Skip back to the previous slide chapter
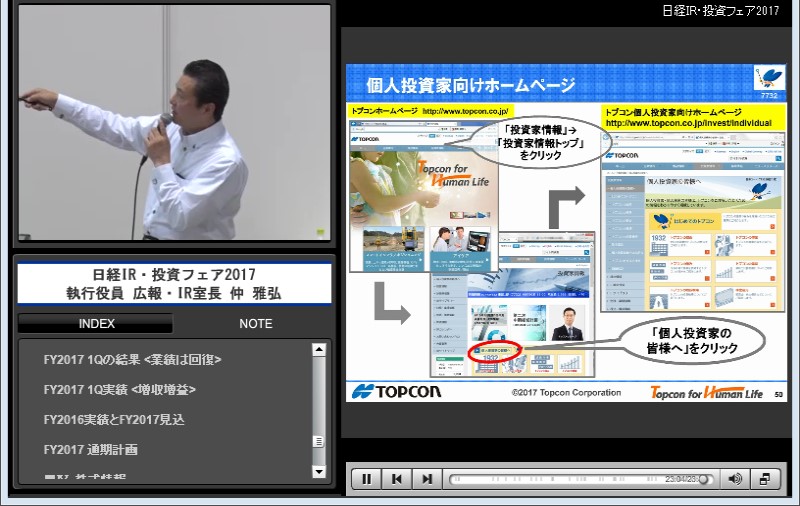 pyautogui.click(x=396, y=479)
